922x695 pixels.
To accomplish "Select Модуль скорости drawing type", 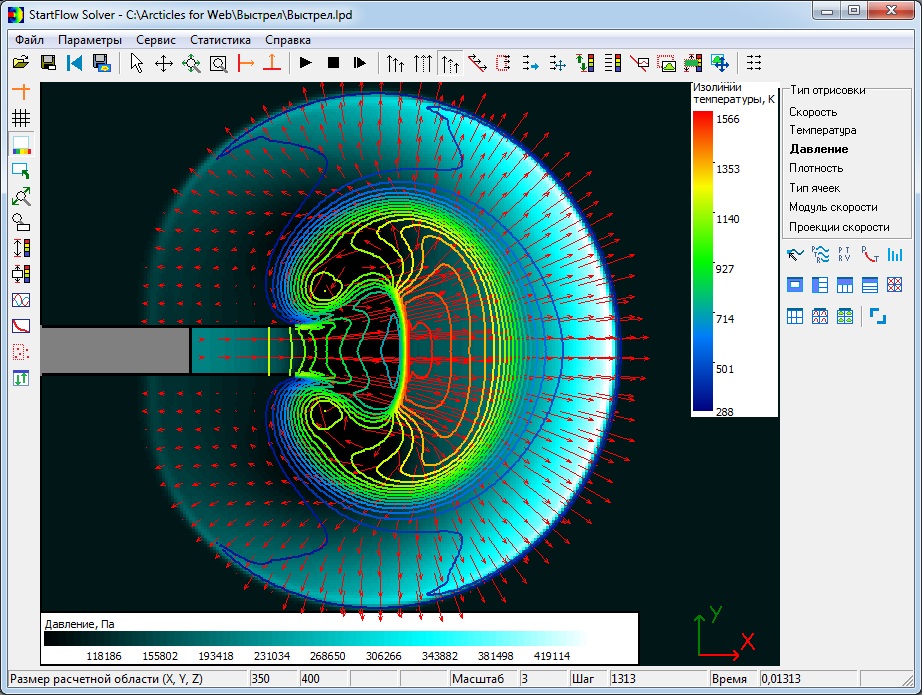I will point(833,207).
